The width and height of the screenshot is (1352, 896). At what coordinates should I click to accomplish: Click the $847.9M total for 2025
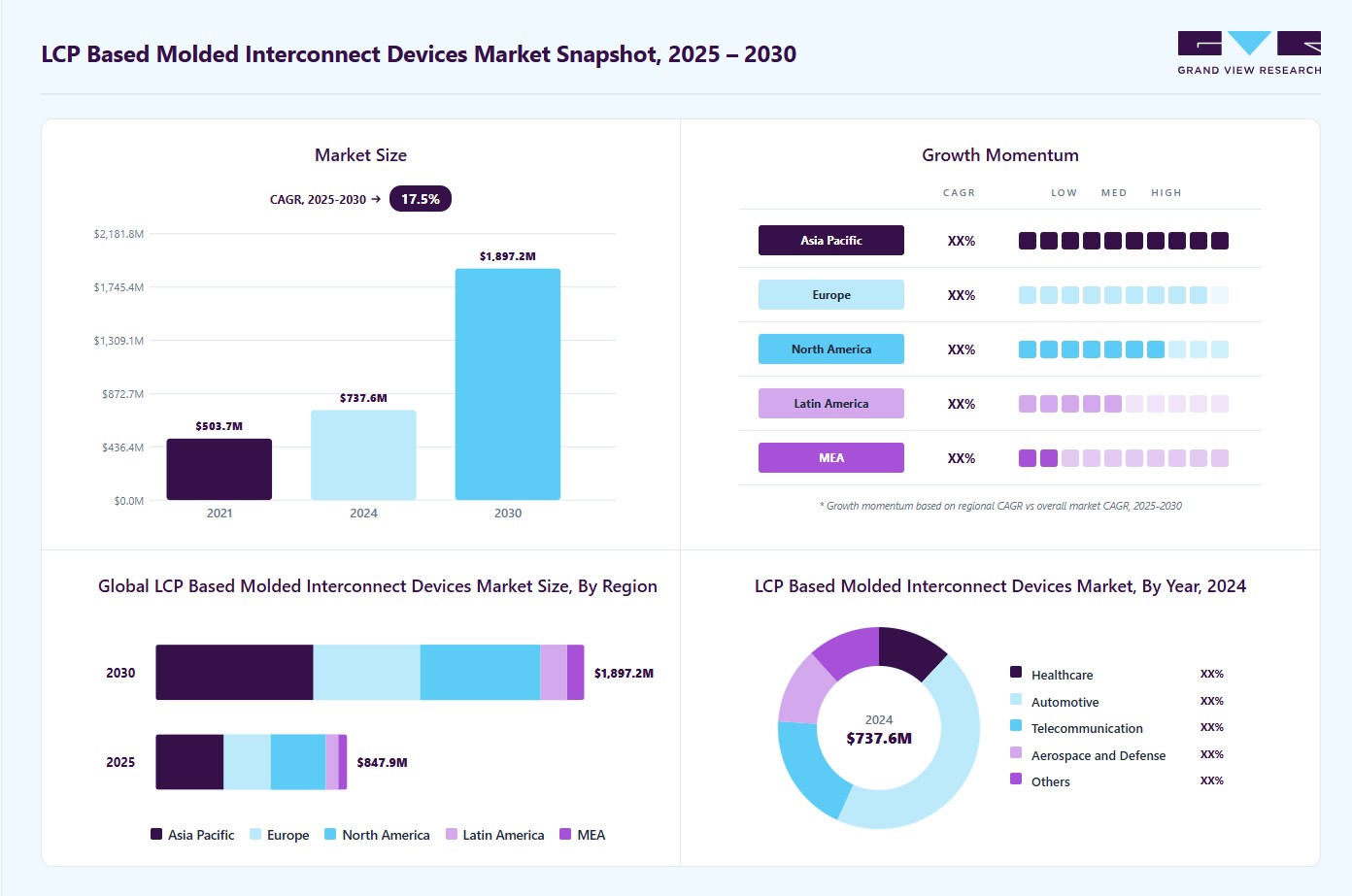coord(382,763)
